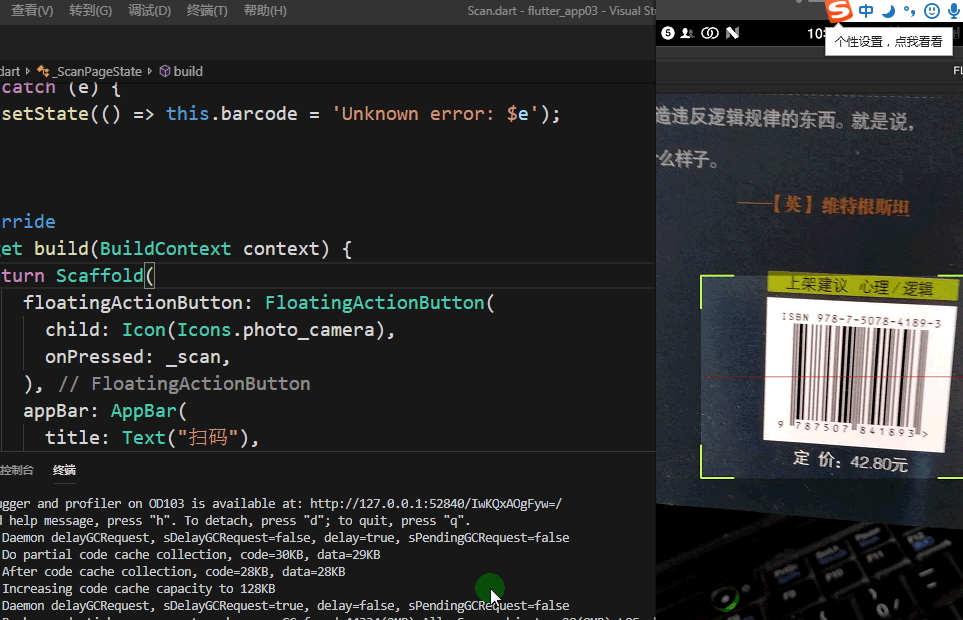
Task: Open the 帮助(H) menu
Action: tap(265, 10)
